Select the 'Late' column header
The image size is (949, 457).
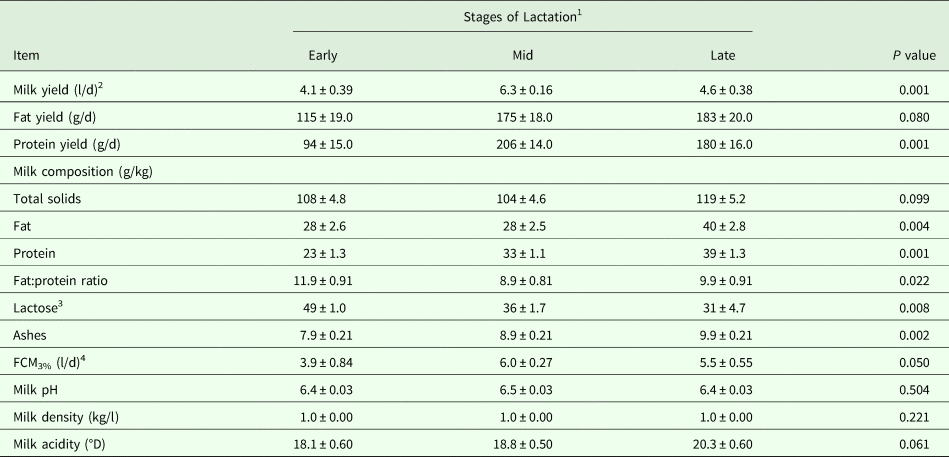(x=721, y=55)
